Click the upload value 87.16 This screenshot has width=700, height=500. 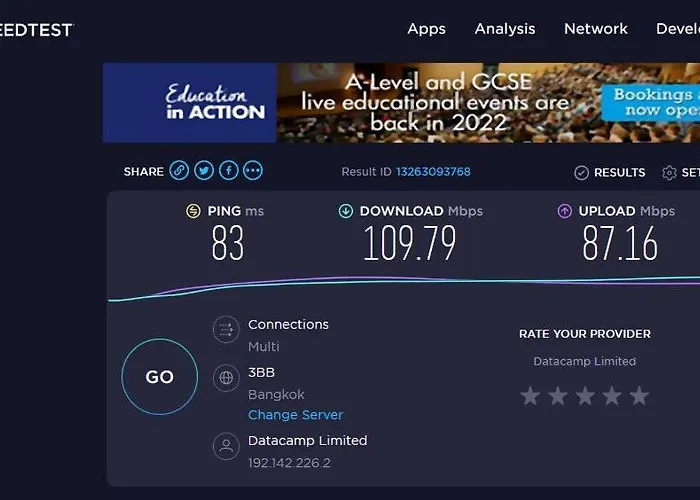pos(620,243)
